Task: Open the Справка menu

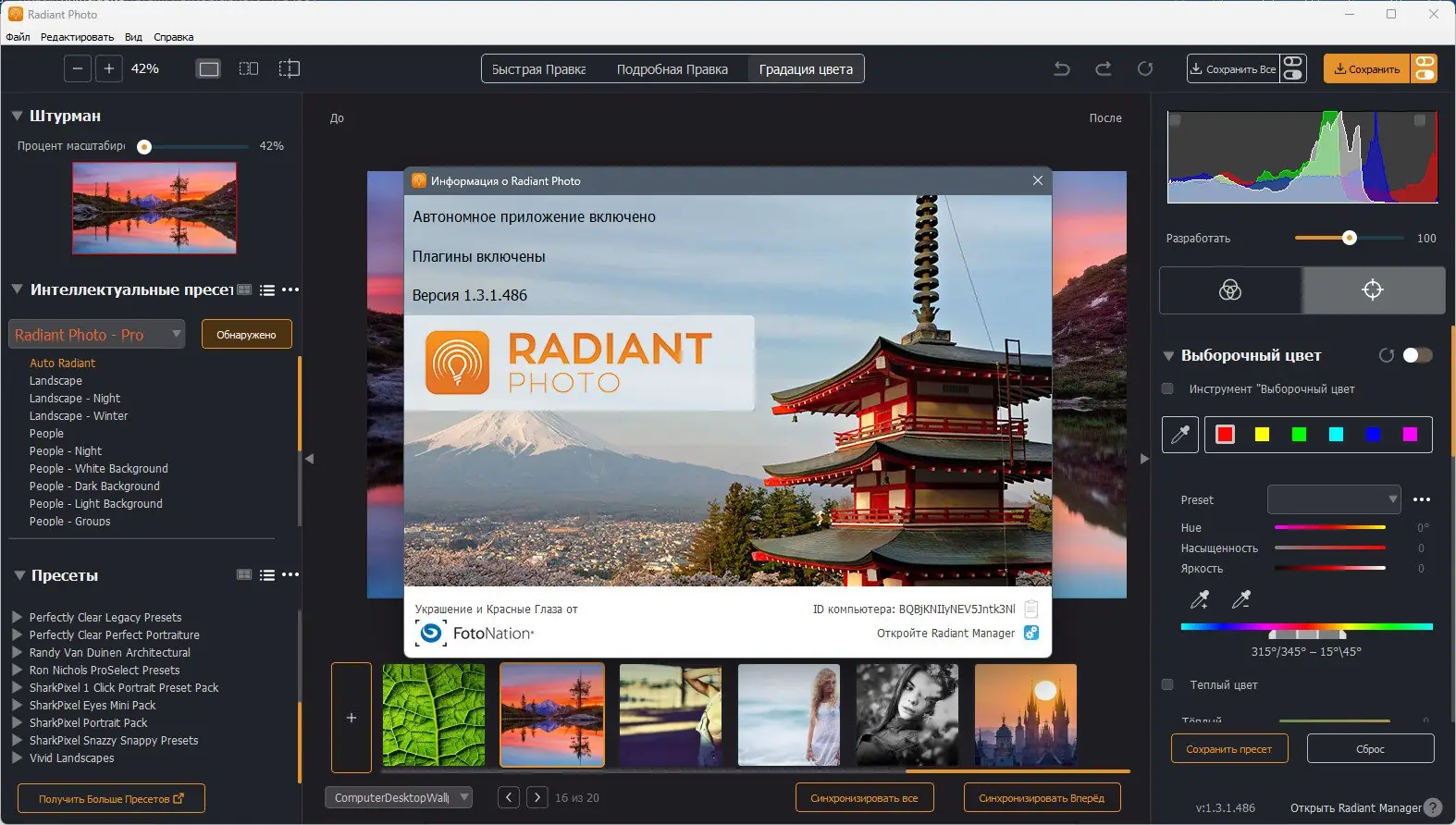Action: tap(174, 37)
